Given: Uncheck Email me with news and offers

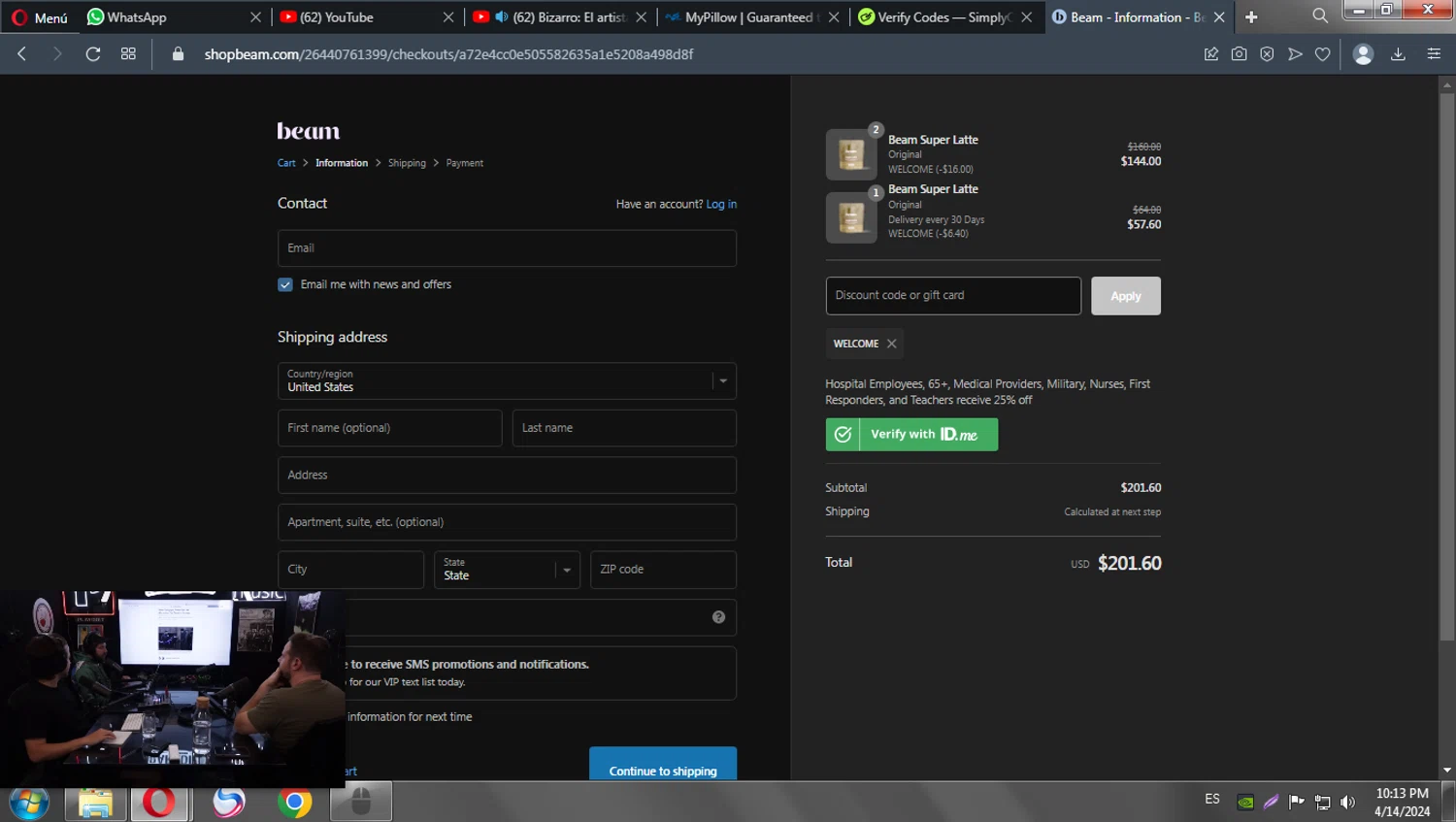Looking at the screenshot, I should click(x=285, y=284).
